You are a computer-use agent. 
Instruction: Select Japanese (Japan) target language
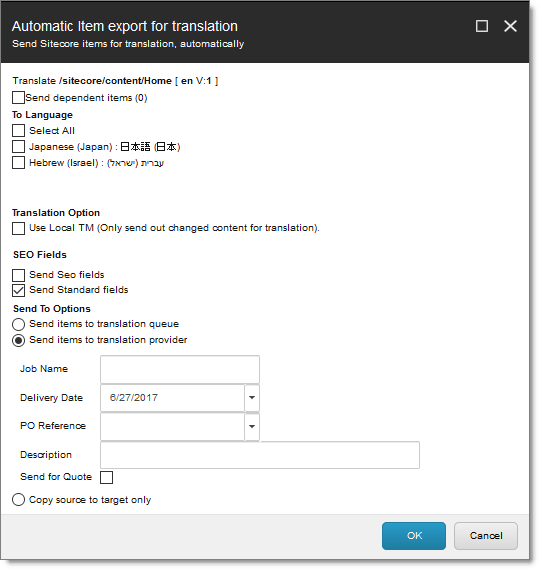(x=19, y=147)
